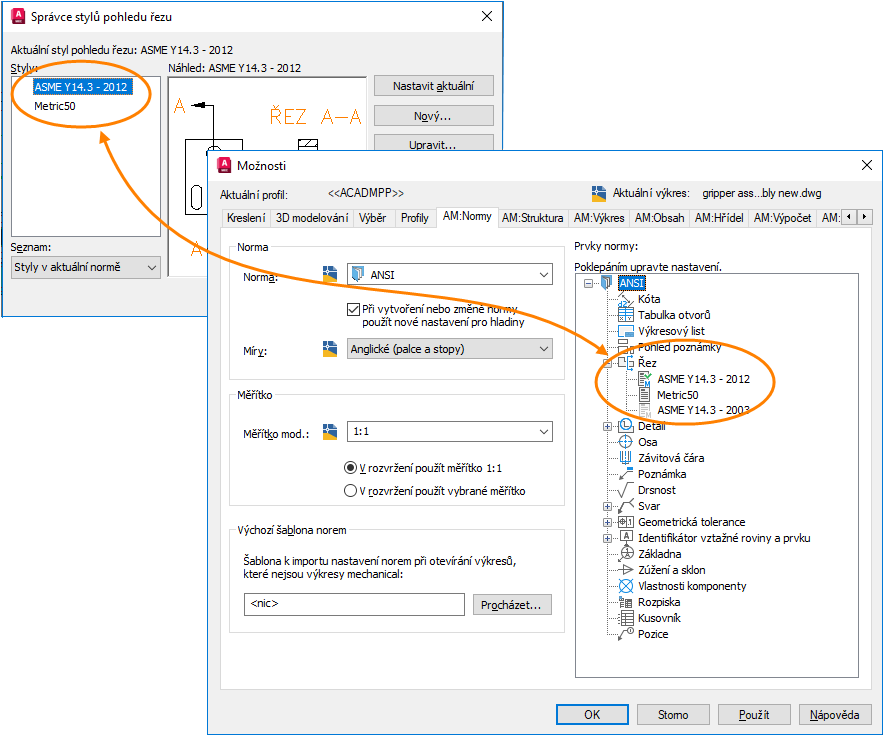The height and width of the screenshot is (737, 885).
Task: Click the Rozpiska parts list icon
Action: click(x=625, y=602)
